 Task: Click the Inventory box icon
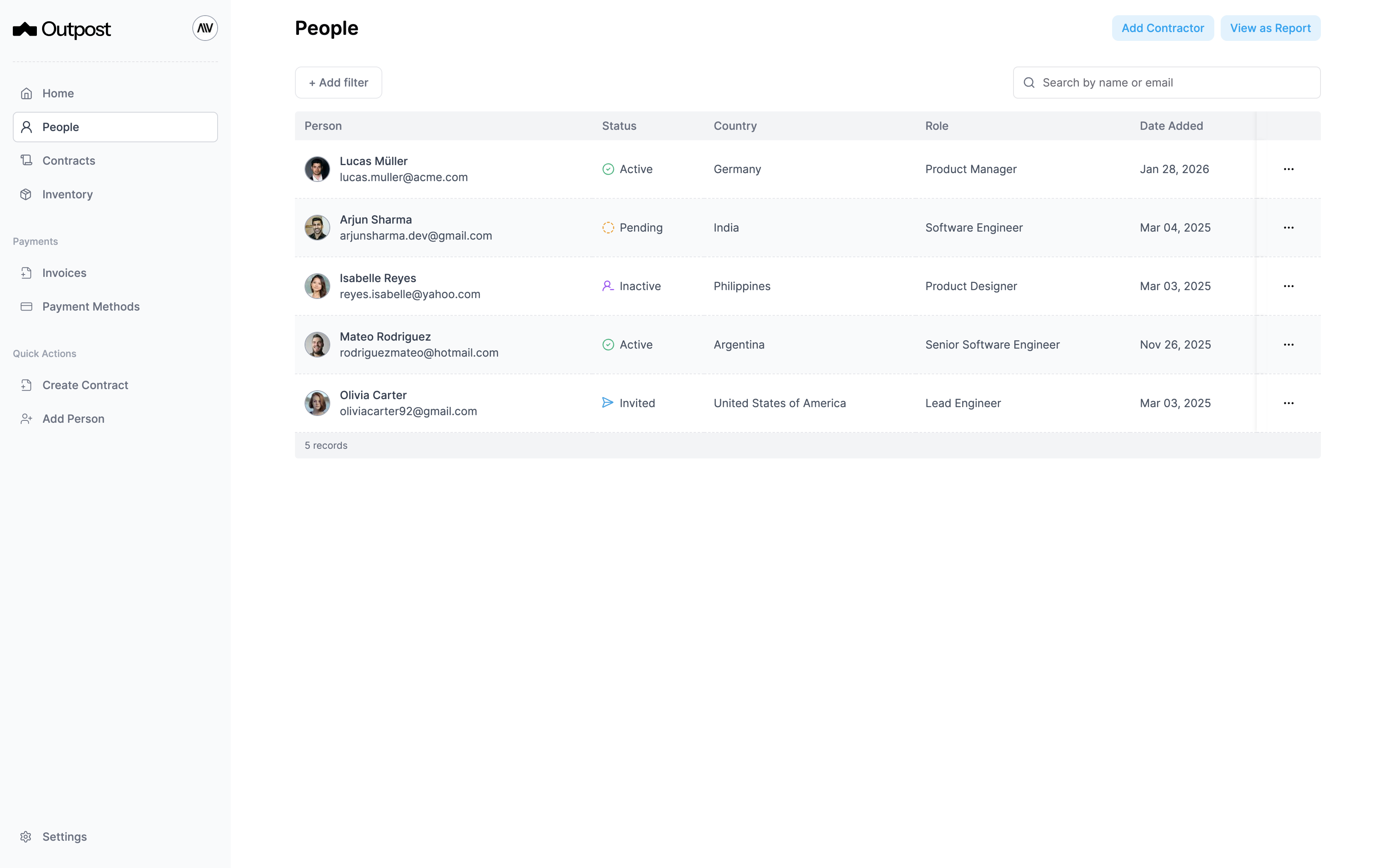(x=26, y=194)
